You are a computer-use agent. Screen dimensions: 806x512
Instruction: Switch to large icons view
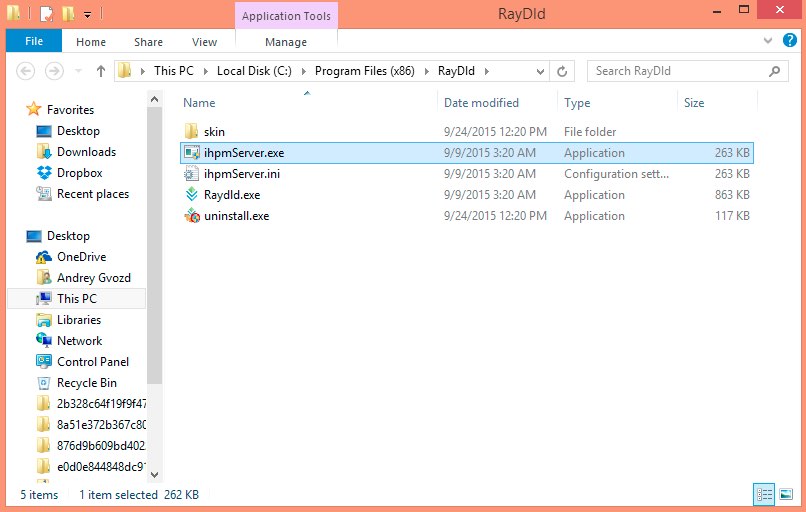(786, 494)
